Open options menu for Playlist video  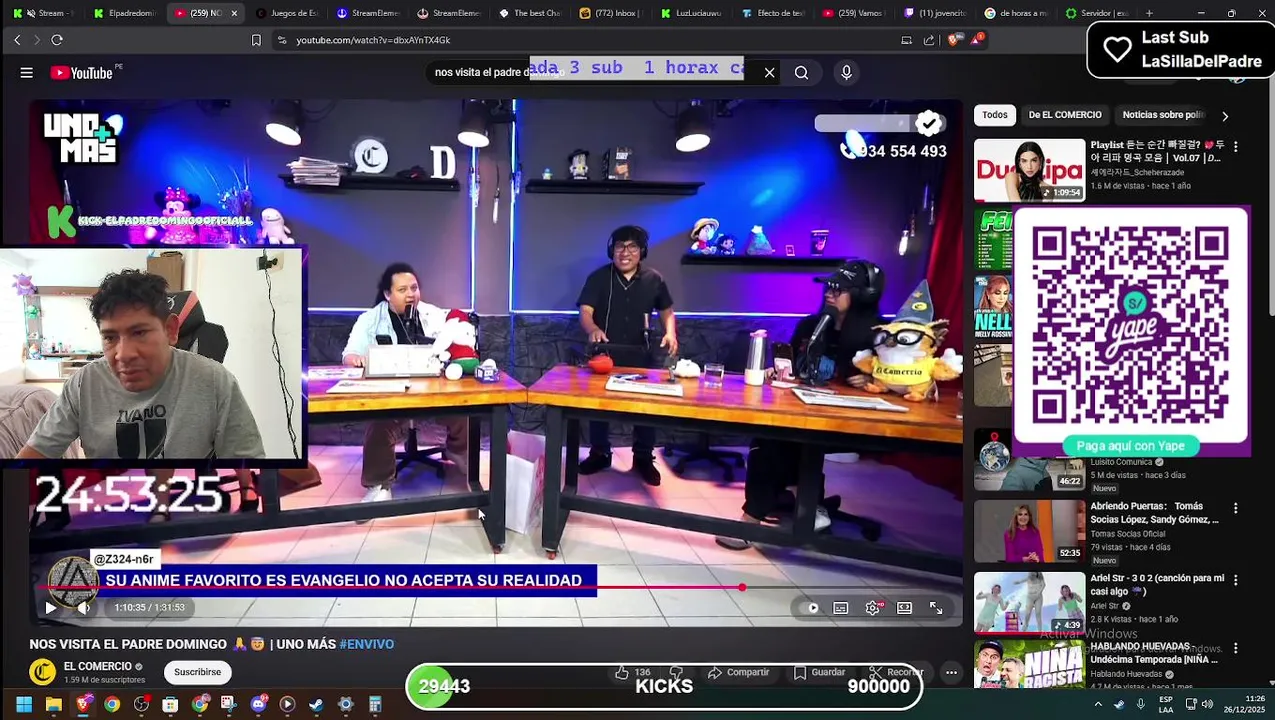(x=1235, y=146)
